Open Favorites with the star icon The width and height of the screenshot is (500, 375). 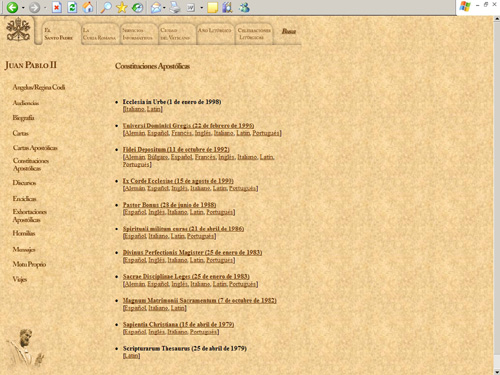tap(122, 7)
